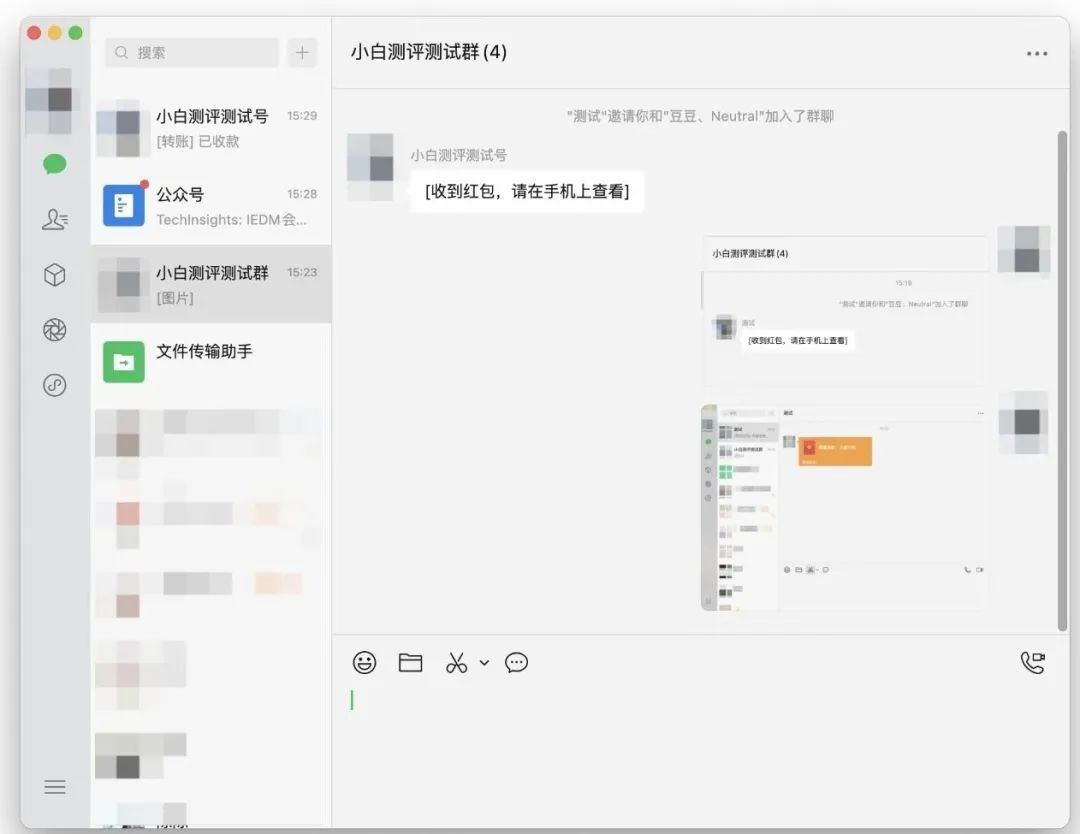Open the three-dot chat info menu
The image size is (1080, 834).
click(1036, 54)
